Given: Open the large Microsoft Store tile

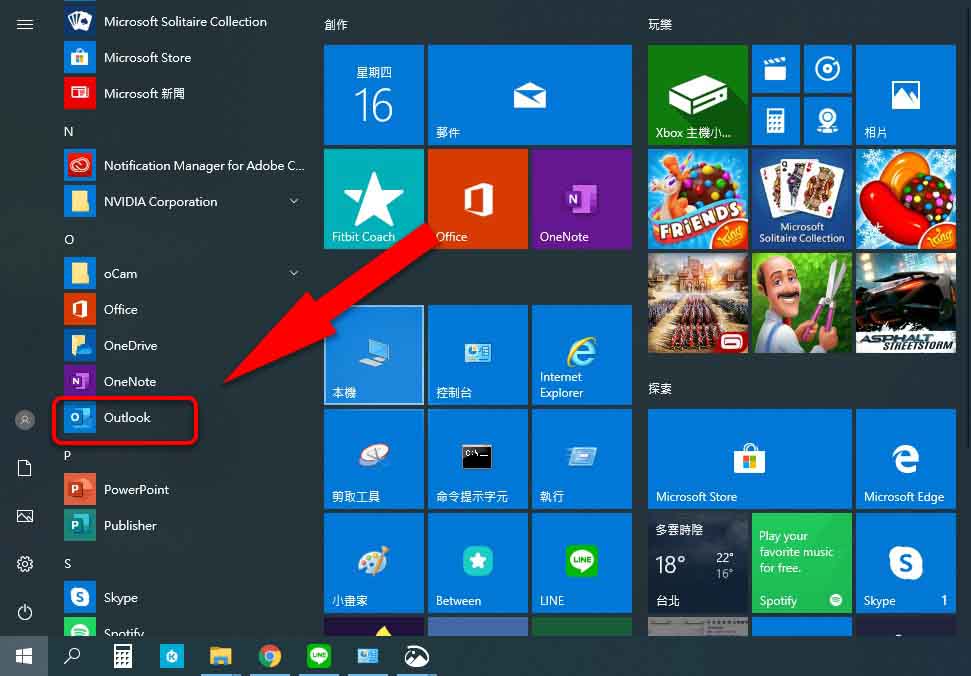Looking at the screenshot, I should 750,459.
